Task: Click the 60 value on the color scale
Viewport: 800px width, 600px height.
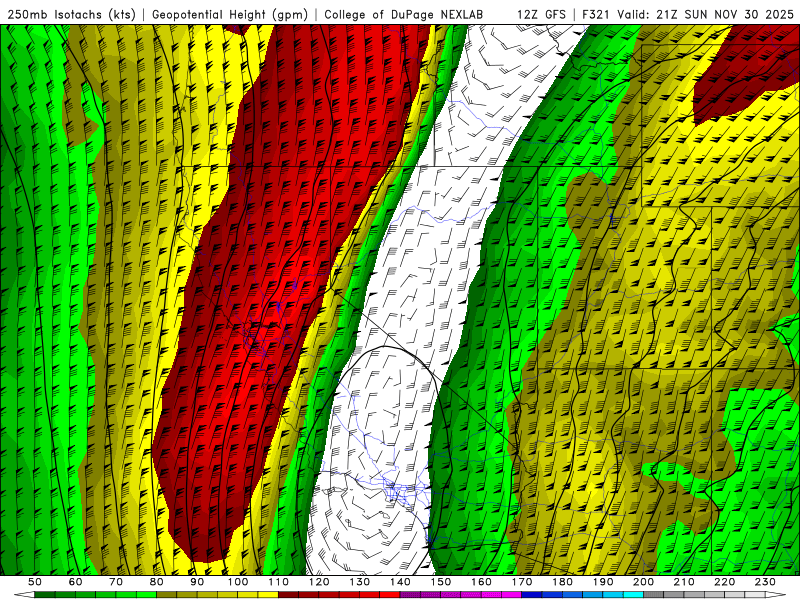Action: [x=75, y=582]
